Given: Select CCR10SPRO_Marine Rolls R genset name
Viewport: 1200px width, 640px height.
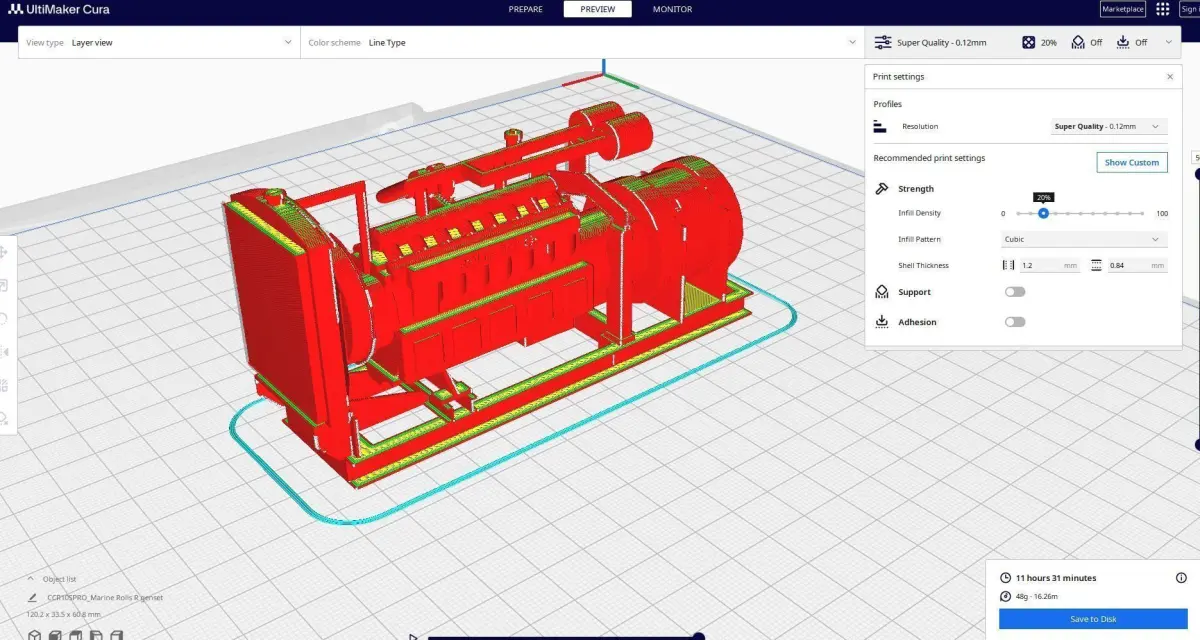Looking at the screenshot, I should (105, 597).
